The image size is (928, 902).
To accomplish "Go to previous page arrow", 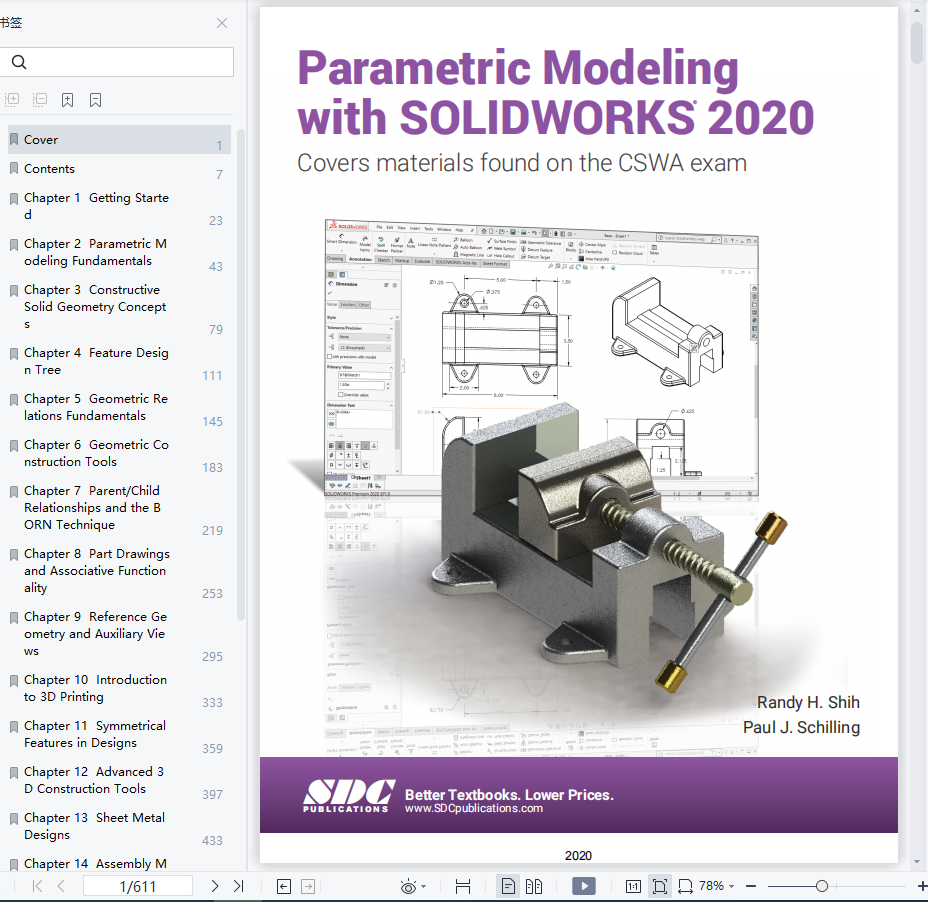I will coord(61,886).
